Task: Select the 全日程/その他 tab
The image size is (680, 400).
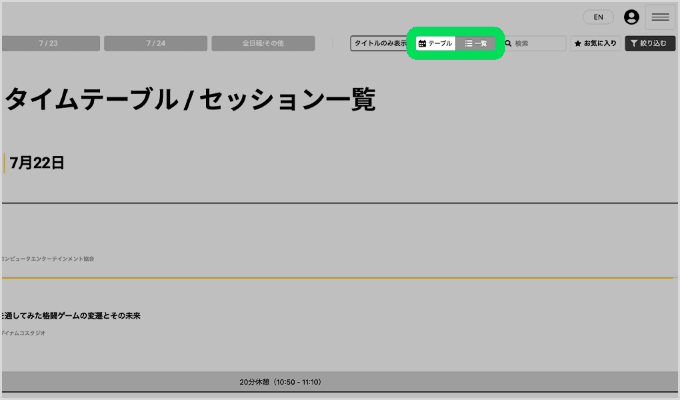Action: click(x=263, y=43)
